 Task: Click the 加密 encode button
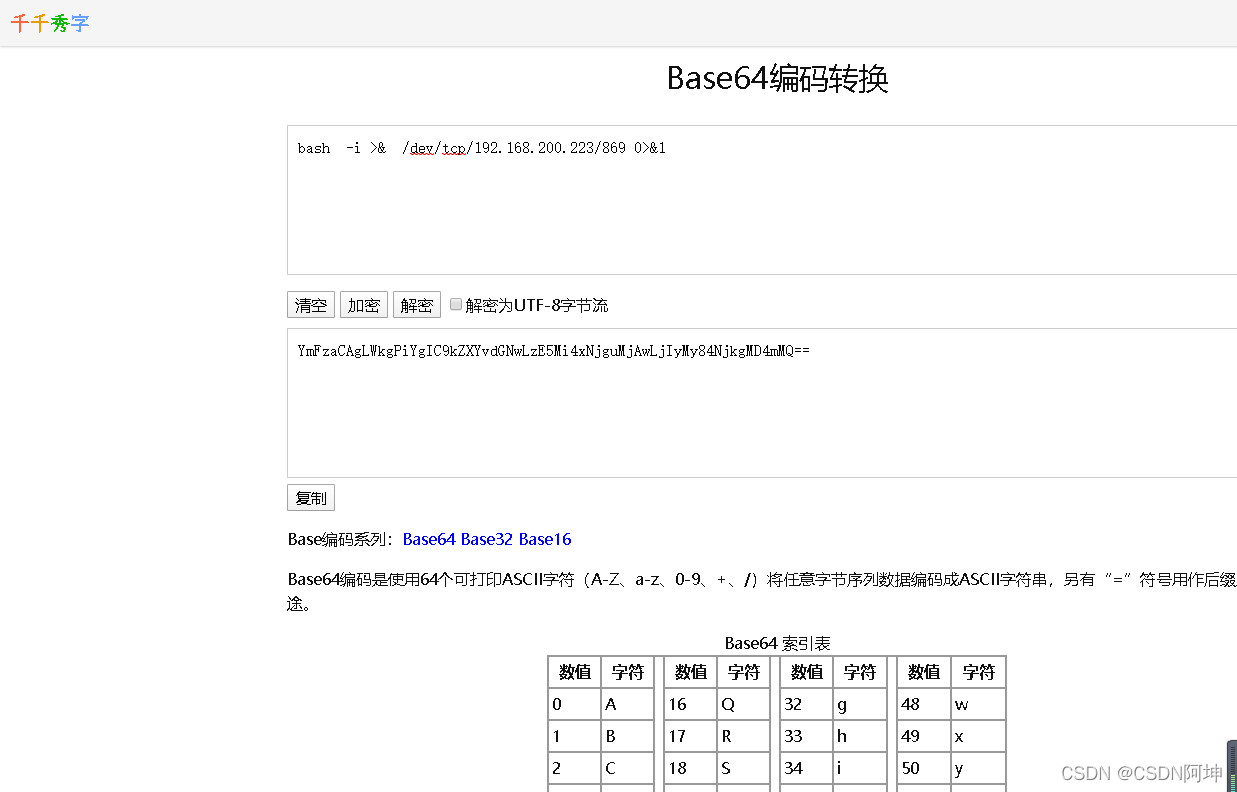[x=364, y=305]
